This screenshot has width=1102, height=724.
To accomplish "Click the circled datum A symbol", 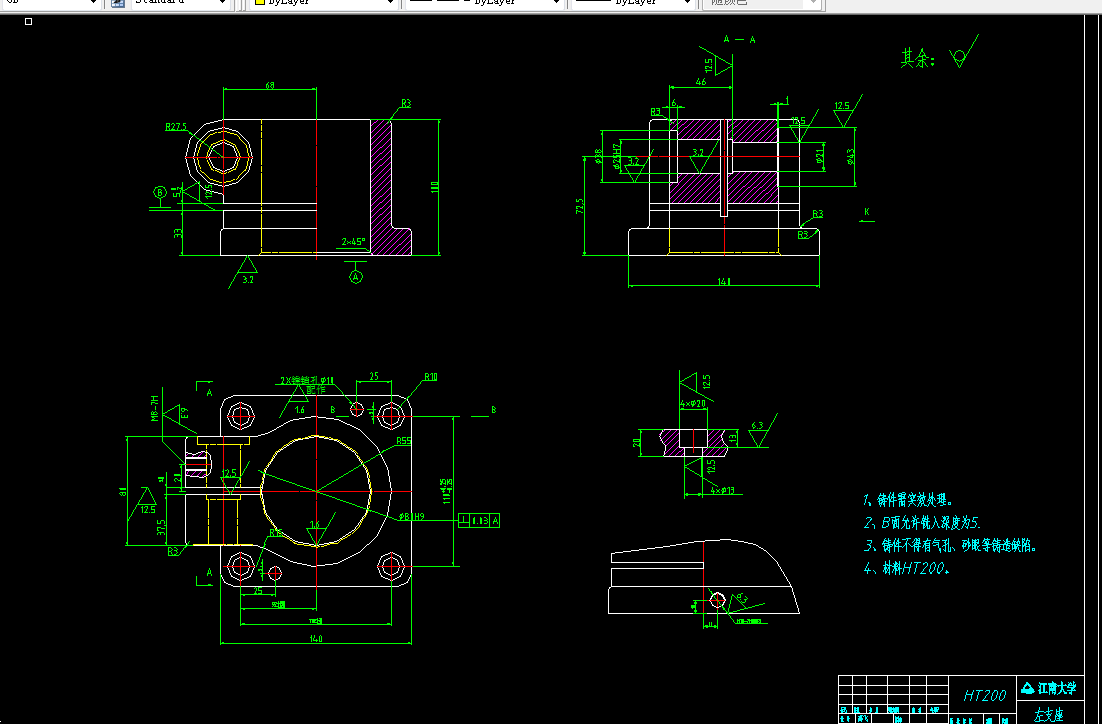I will 356,277.
